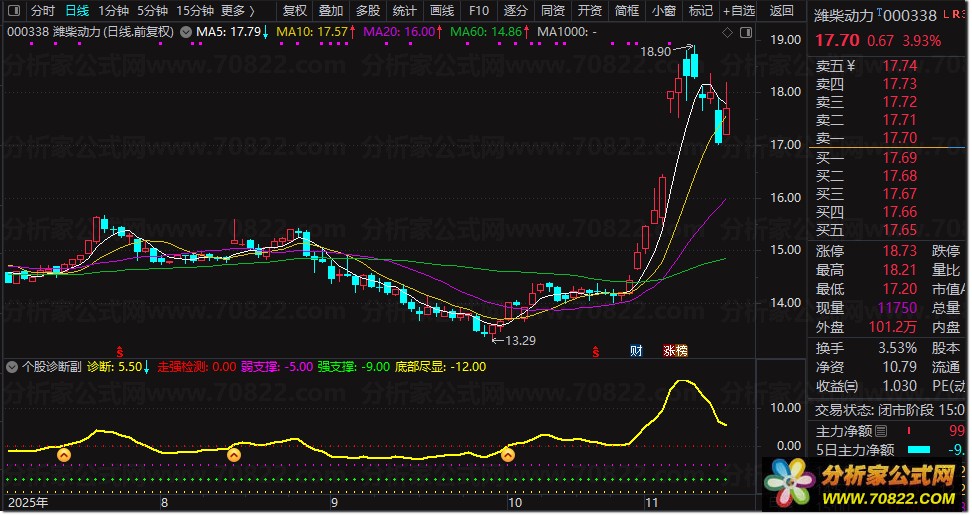This screenshot has height=515, width=972.
Task: Click the latest price 17.70 in quote panel
Action: (x=837, y=40)
